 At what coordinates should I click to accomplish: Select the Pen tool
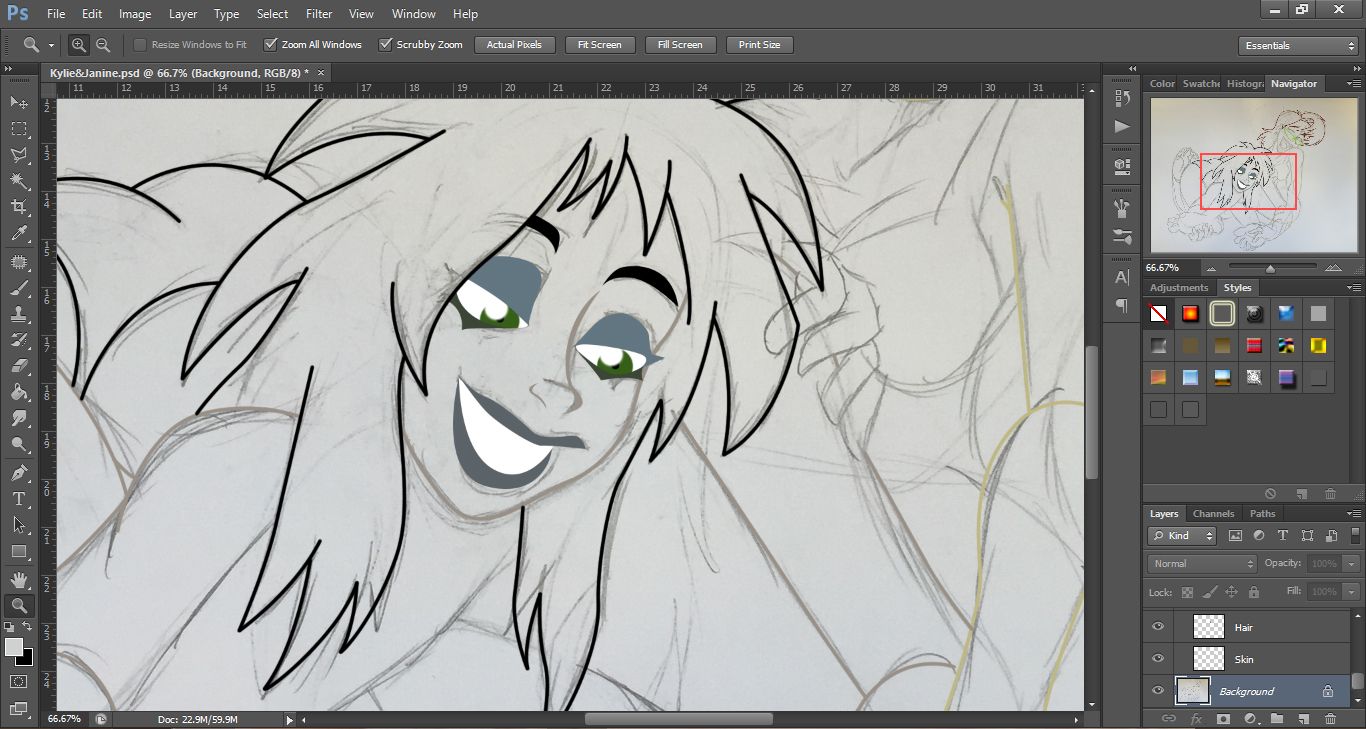18,472
